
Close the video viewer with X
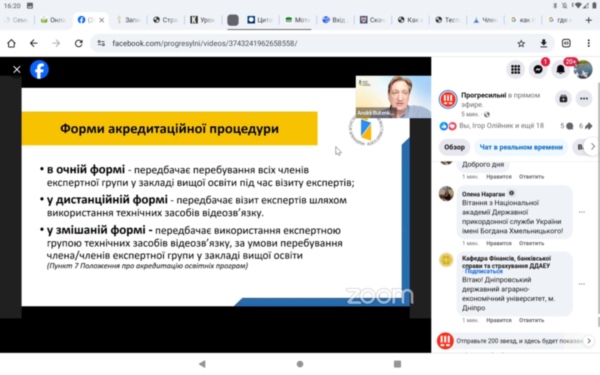click(x=16, y=69)
